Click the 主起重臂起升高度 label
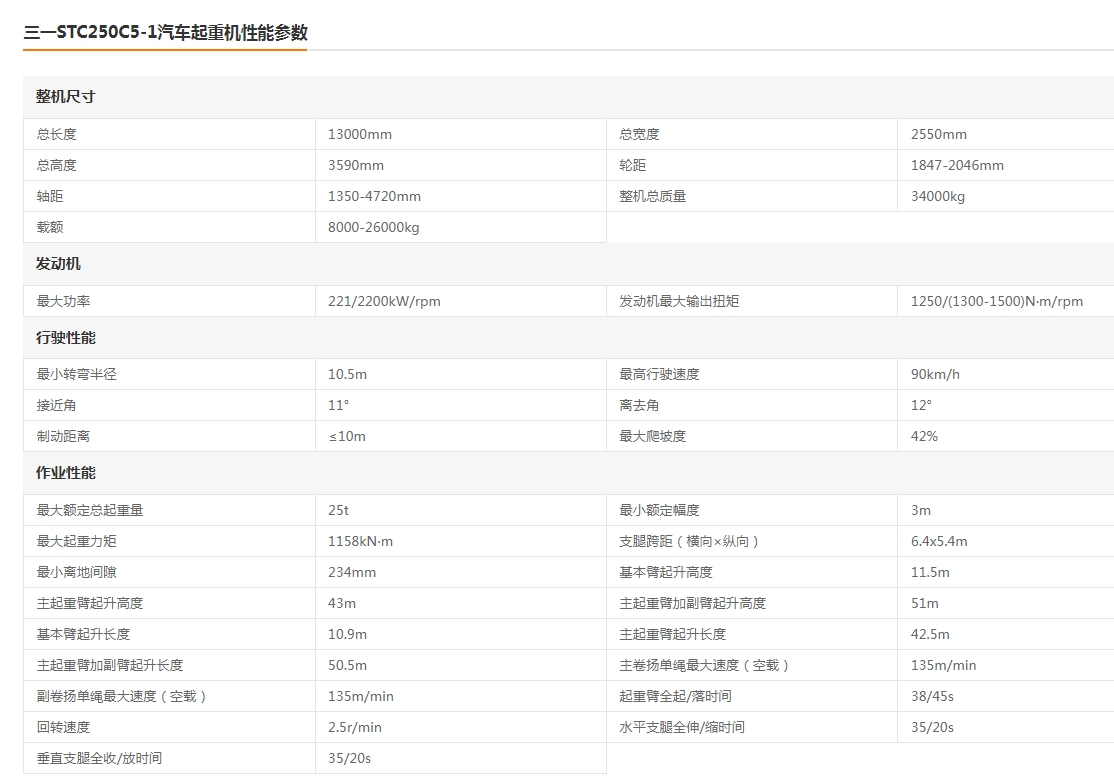The image size is (1114, 780). pos(90,603)
